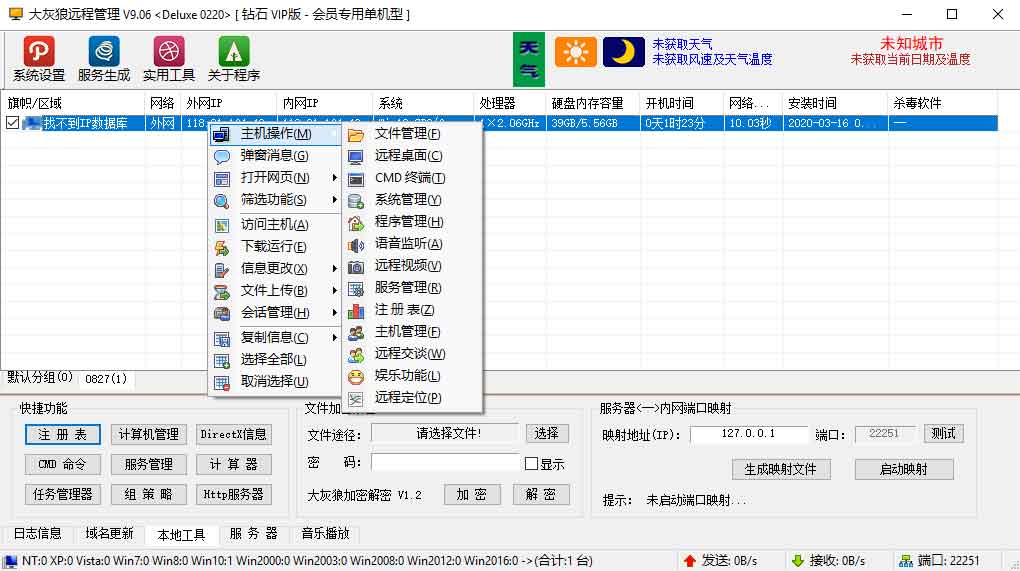Click the 生成映射文件 button
Viewport: 1020px width, 571px height.
pos(781,469)
